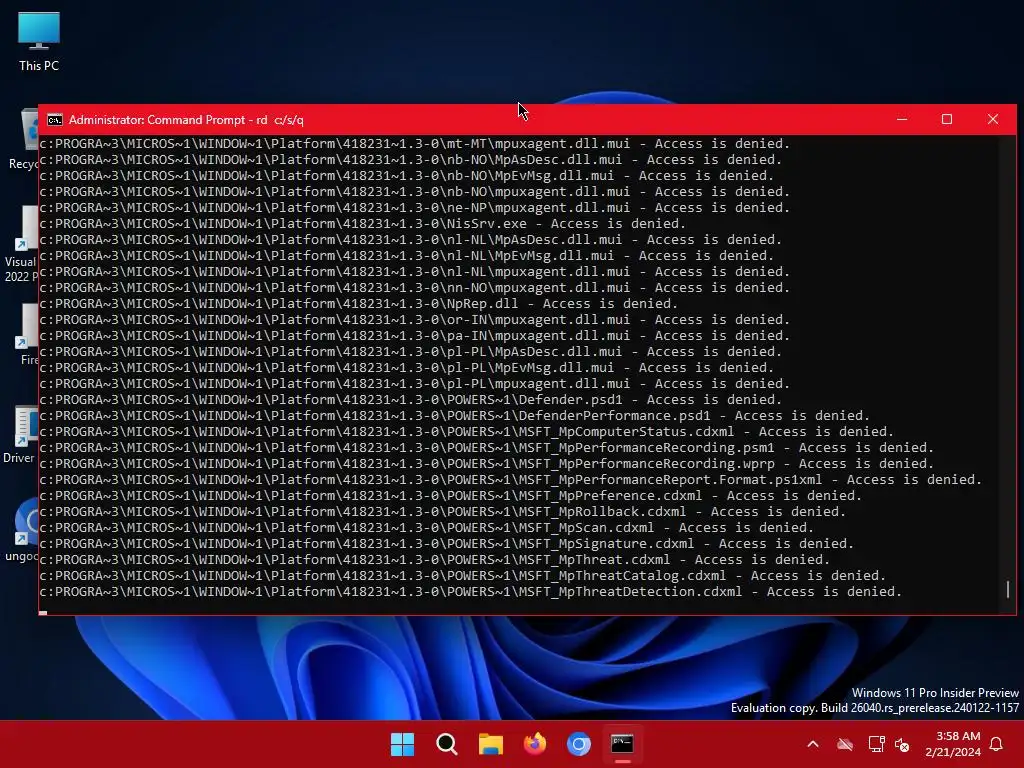The image size is (1024, 768).
Task: Click the nn-NO mpuxagent.dll.mui line
Action: point(415,287)
